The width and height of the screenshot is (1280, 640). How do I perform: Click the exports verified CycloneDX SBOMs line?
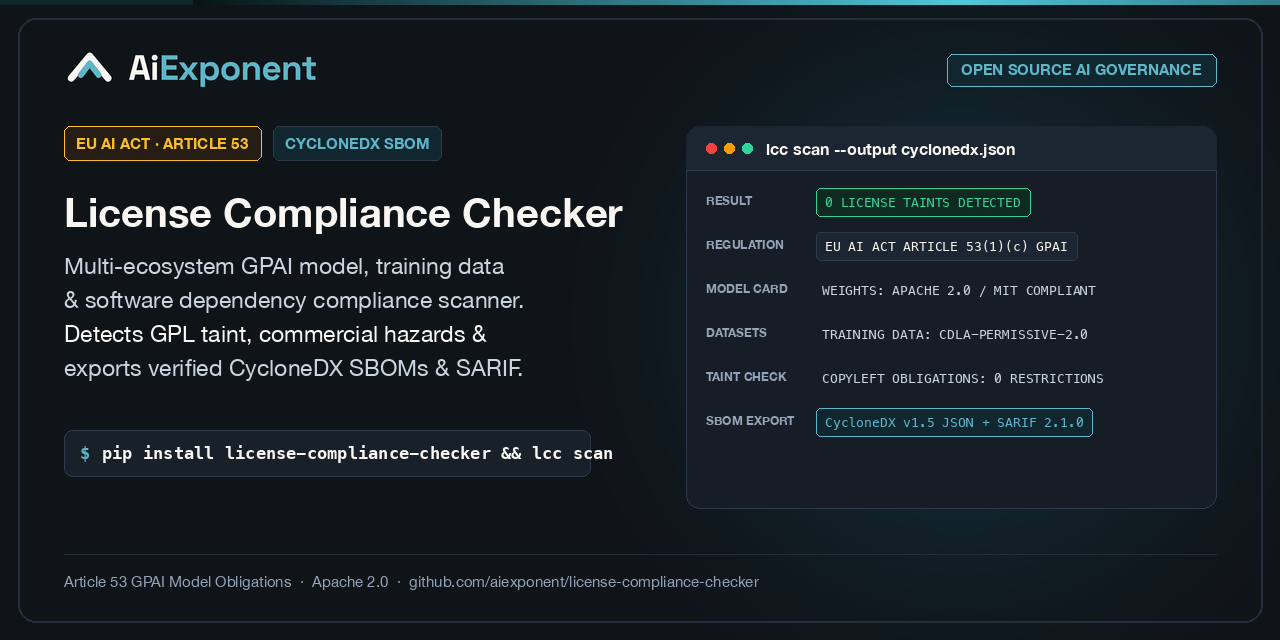(293, 368)
